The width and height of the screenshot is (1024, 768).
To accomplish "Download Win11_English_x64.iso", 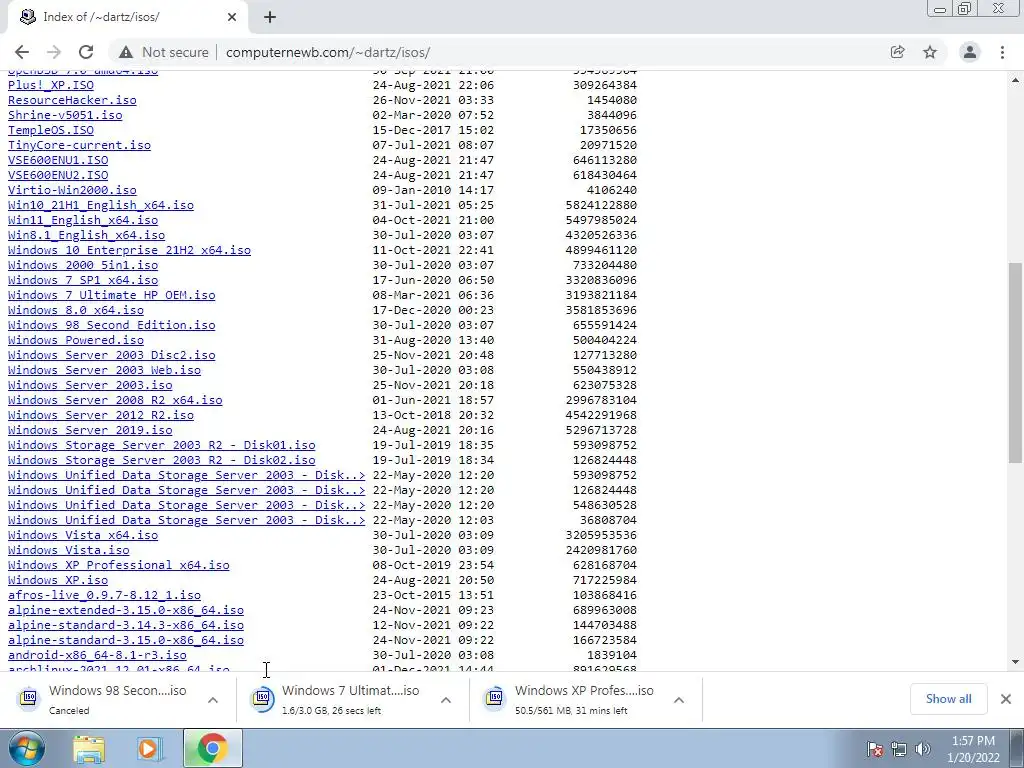I will coord(83,220).
